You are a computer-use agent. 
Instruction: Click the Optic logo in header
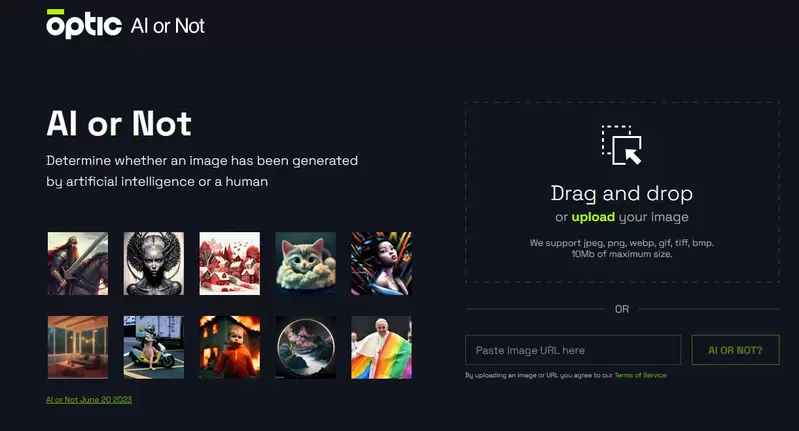click(84, 24)
